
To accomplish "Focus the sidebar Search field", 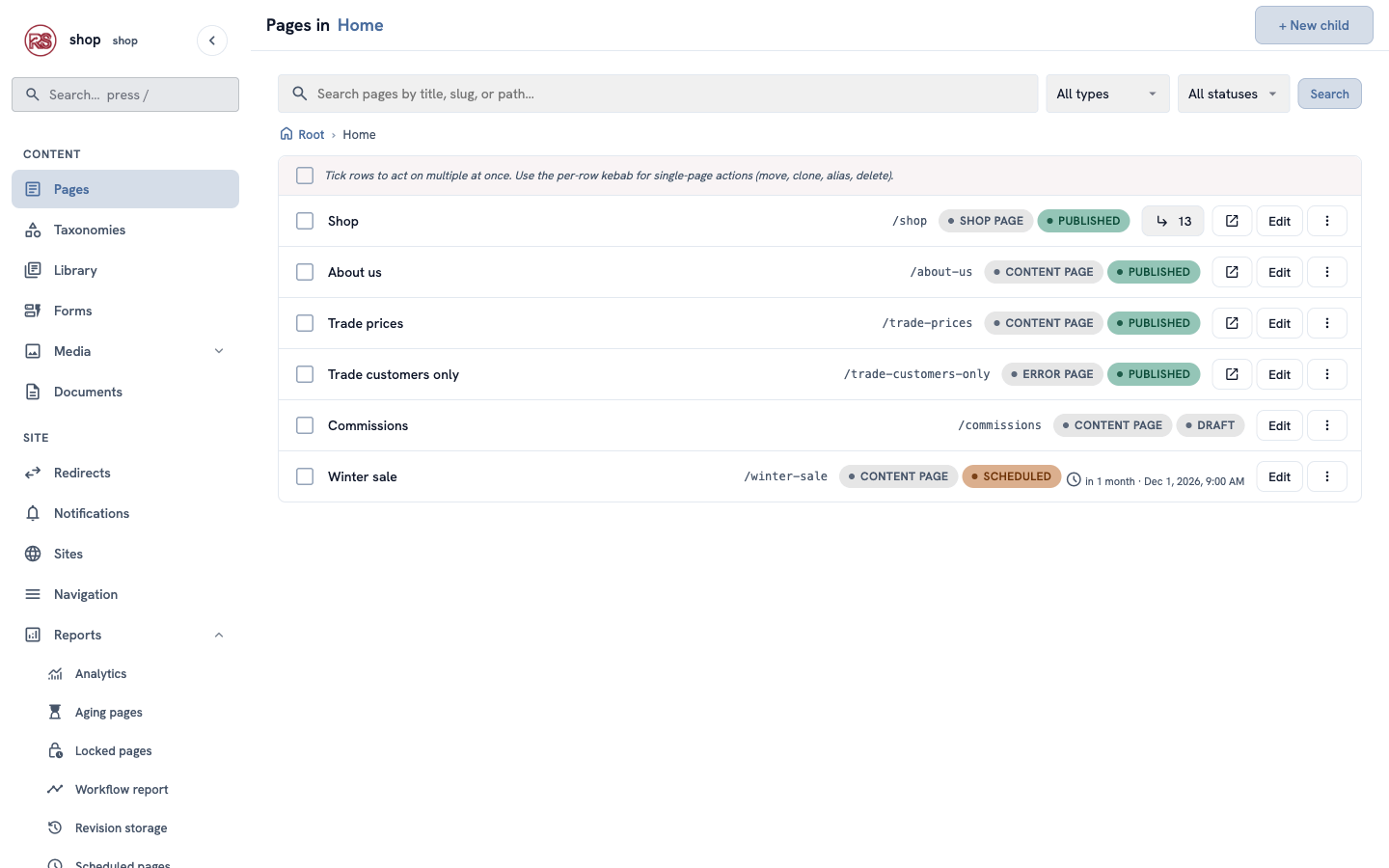I will 125,95.
